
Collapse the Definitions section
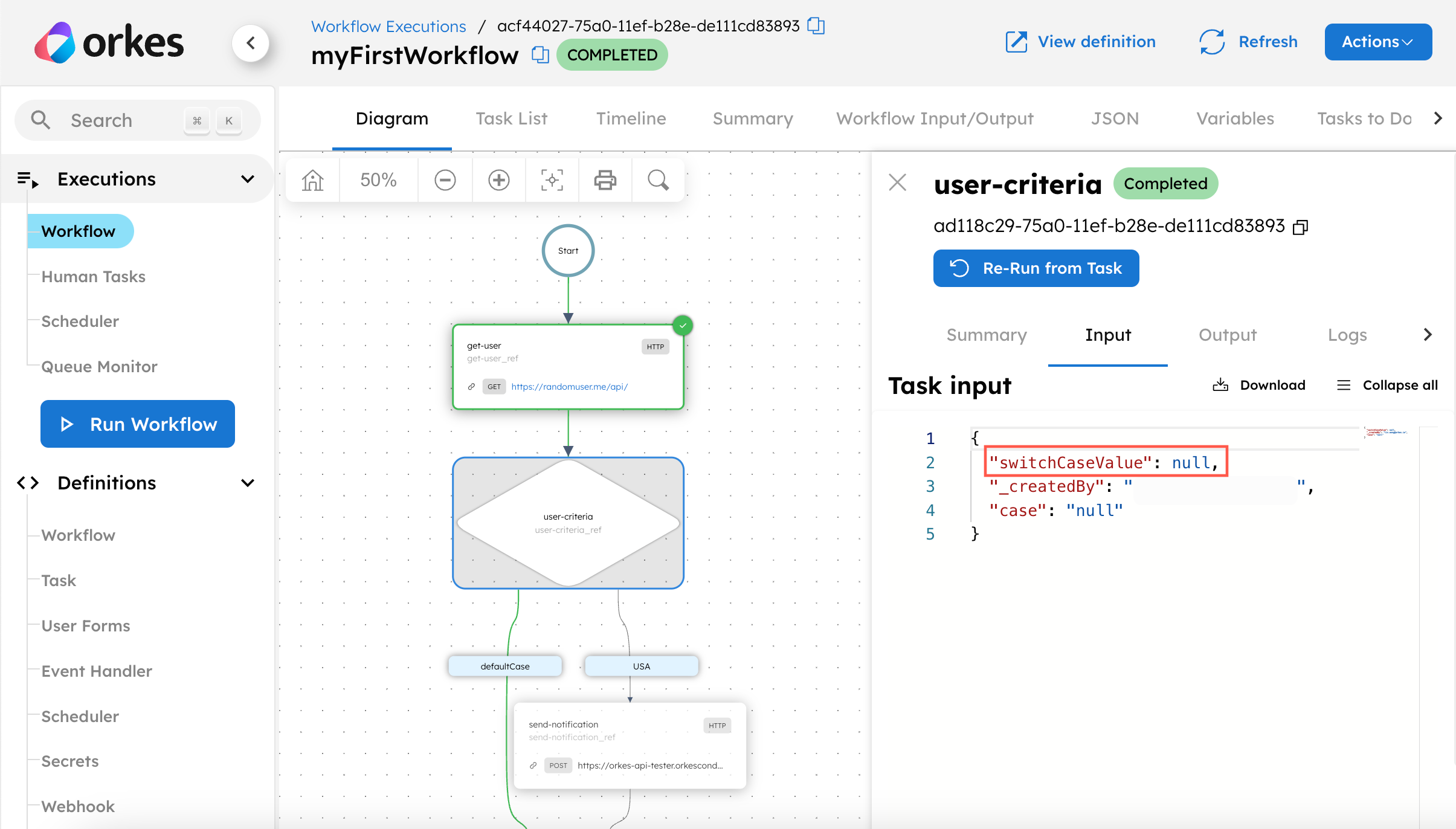pyautogui.click(x=248, y=483)
